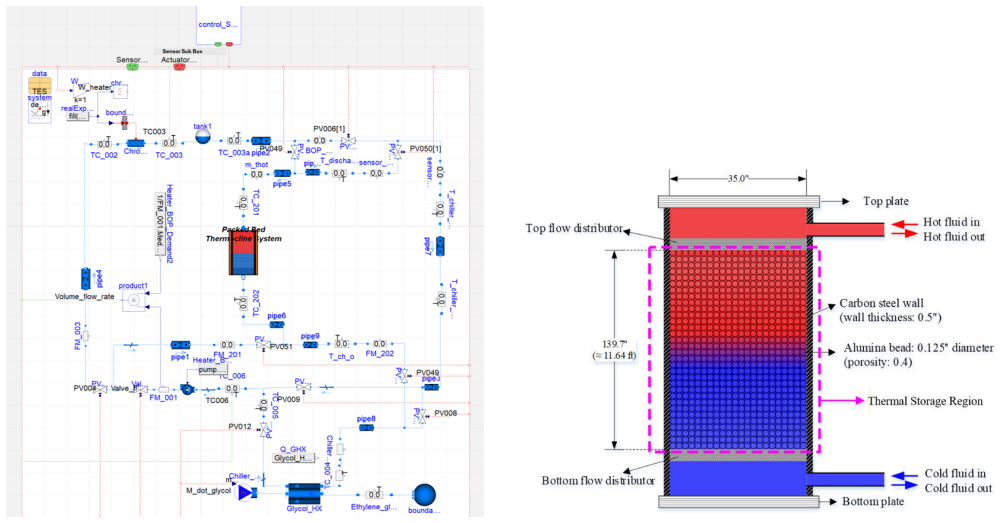Select the m_thot flow sensor
This screenshot has height=523, width=1000.
[256, 174]
